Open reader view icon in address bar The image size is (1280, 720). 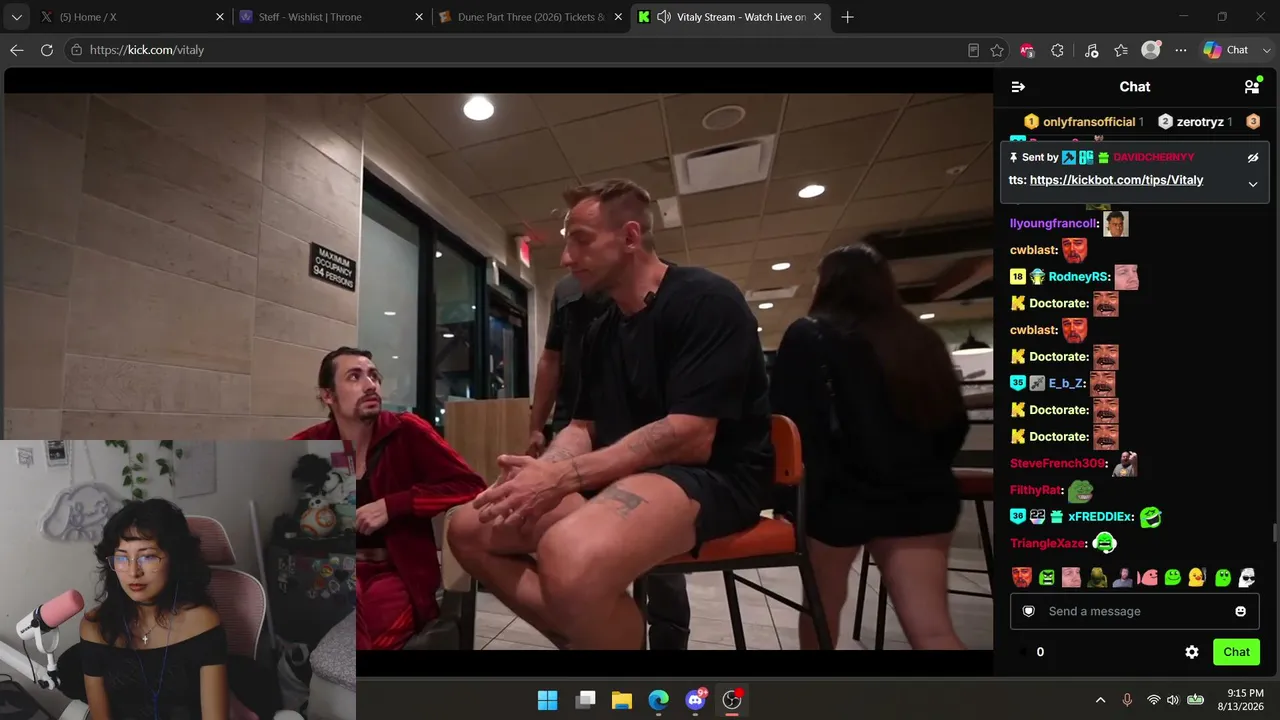pos(973,50)
